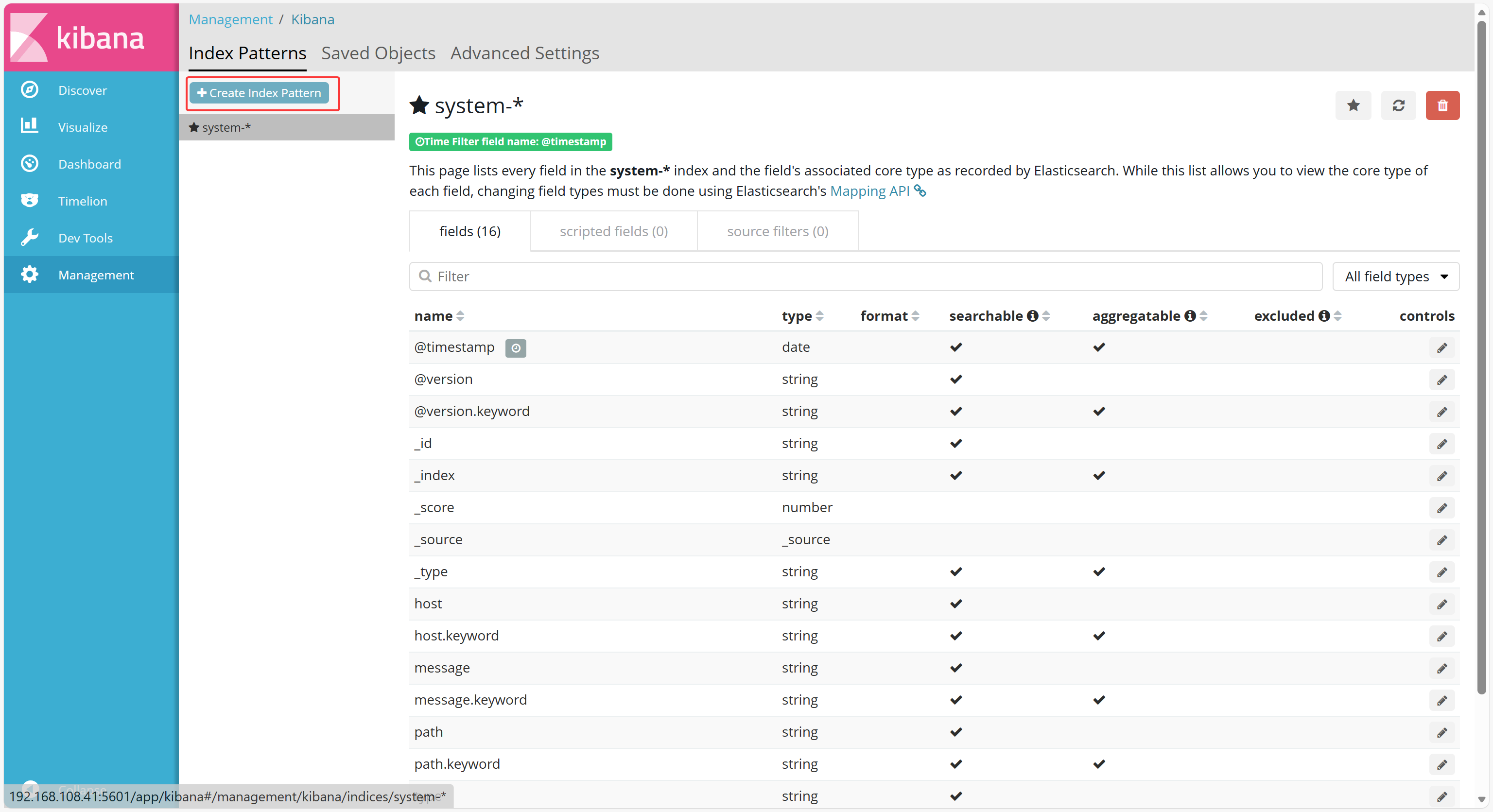Image resolution: width=1493 pixels, height=812 pixels.
Task: Edit the @version.keyword field
Action: tap(1442, 412)
